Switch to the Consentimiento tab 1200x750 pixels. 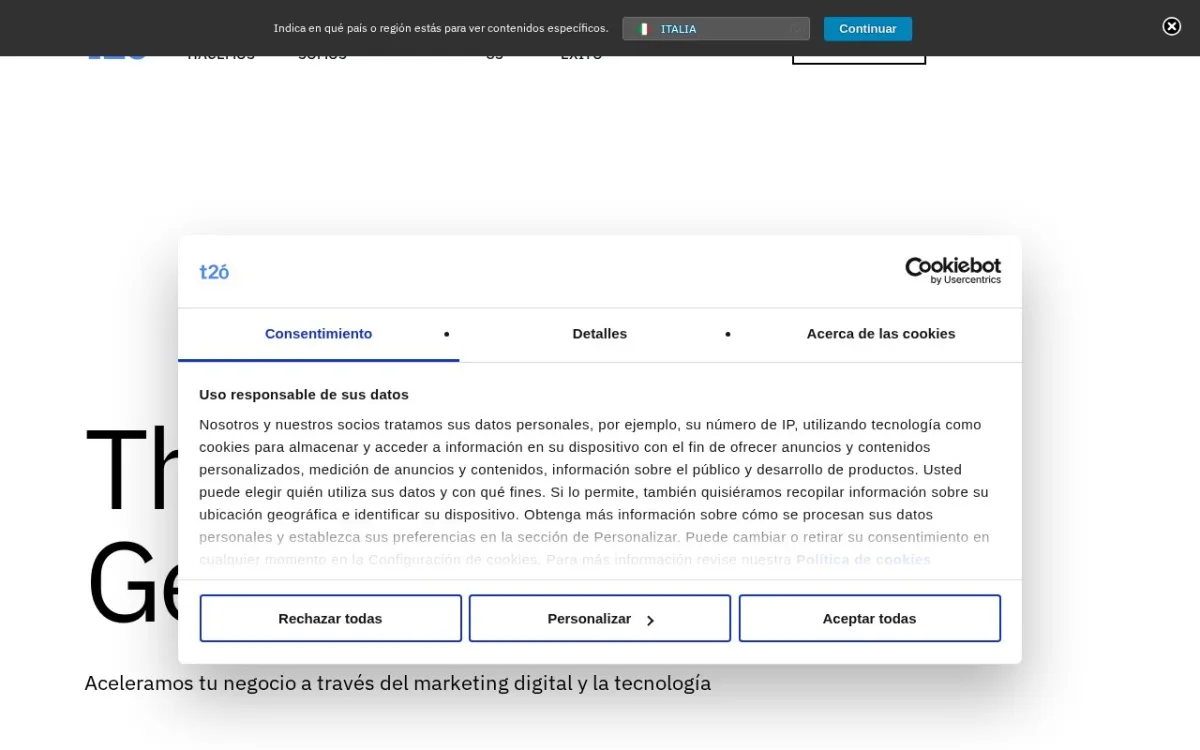(x=318, y=334)
